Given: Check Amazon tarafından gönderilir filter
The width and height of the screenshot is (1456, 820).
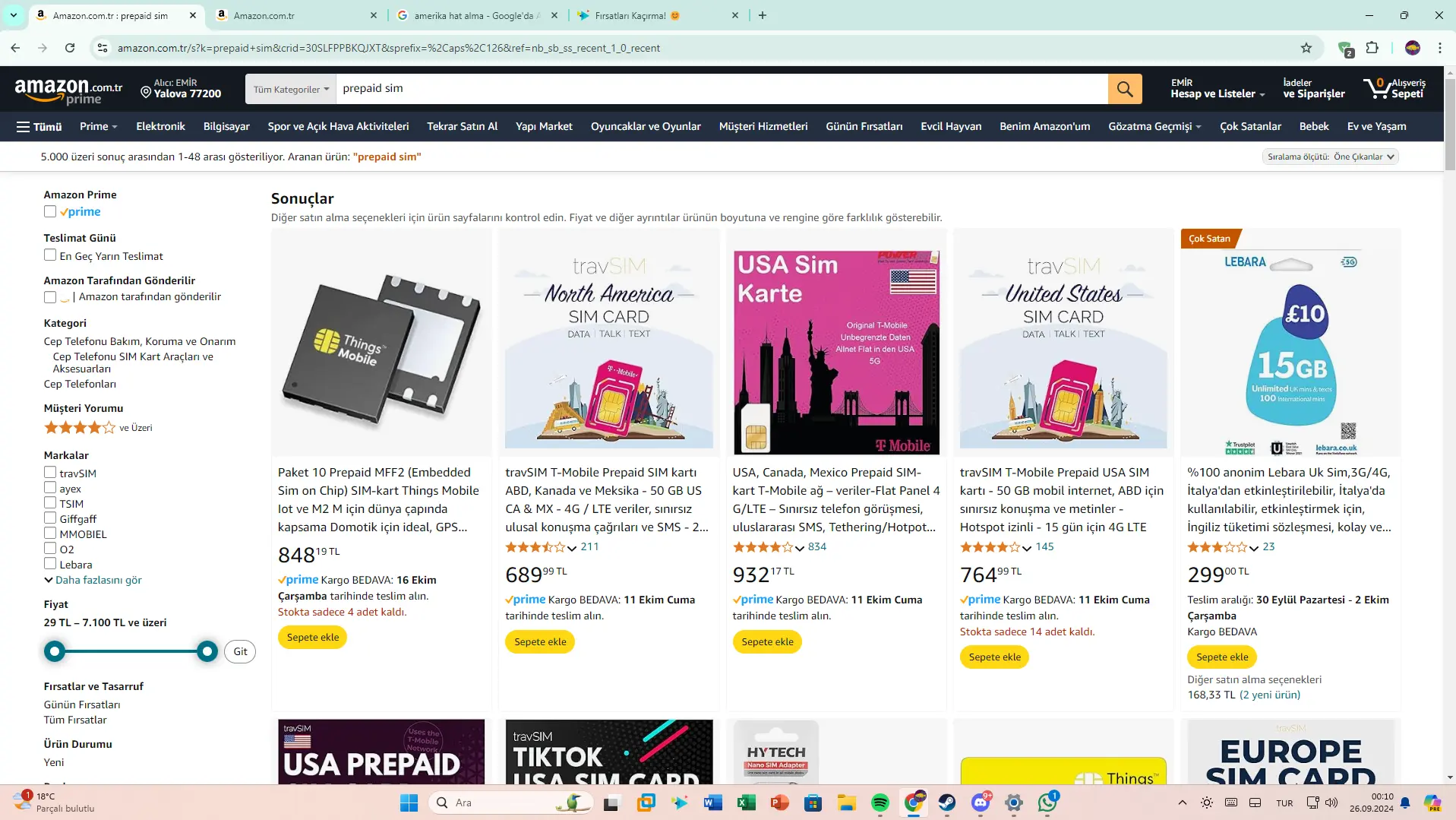Looking at the screenshot, I should coord(50,297).
